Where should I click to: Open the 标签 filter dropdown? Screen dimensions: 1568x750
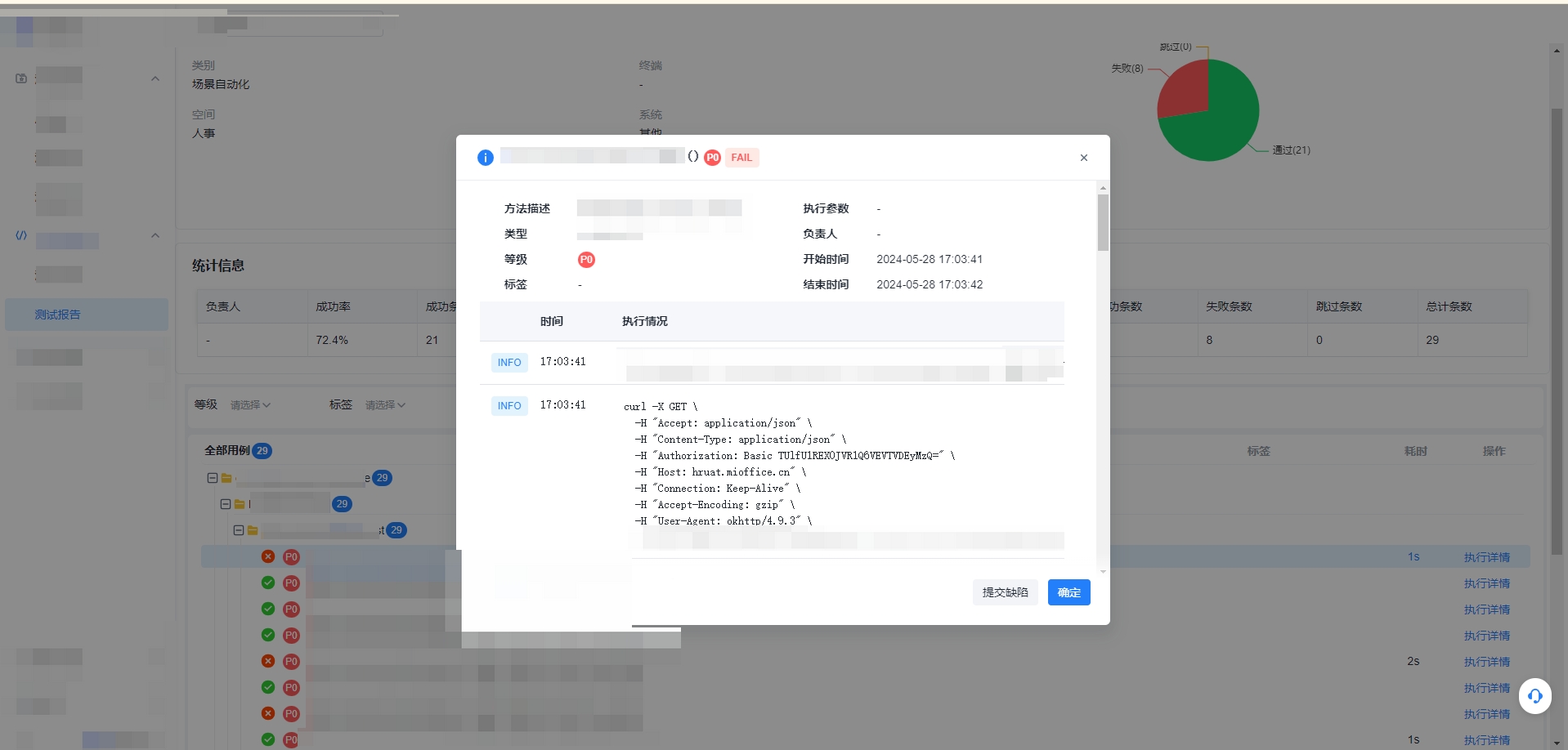pyautogui.click(x=385, y=405)
